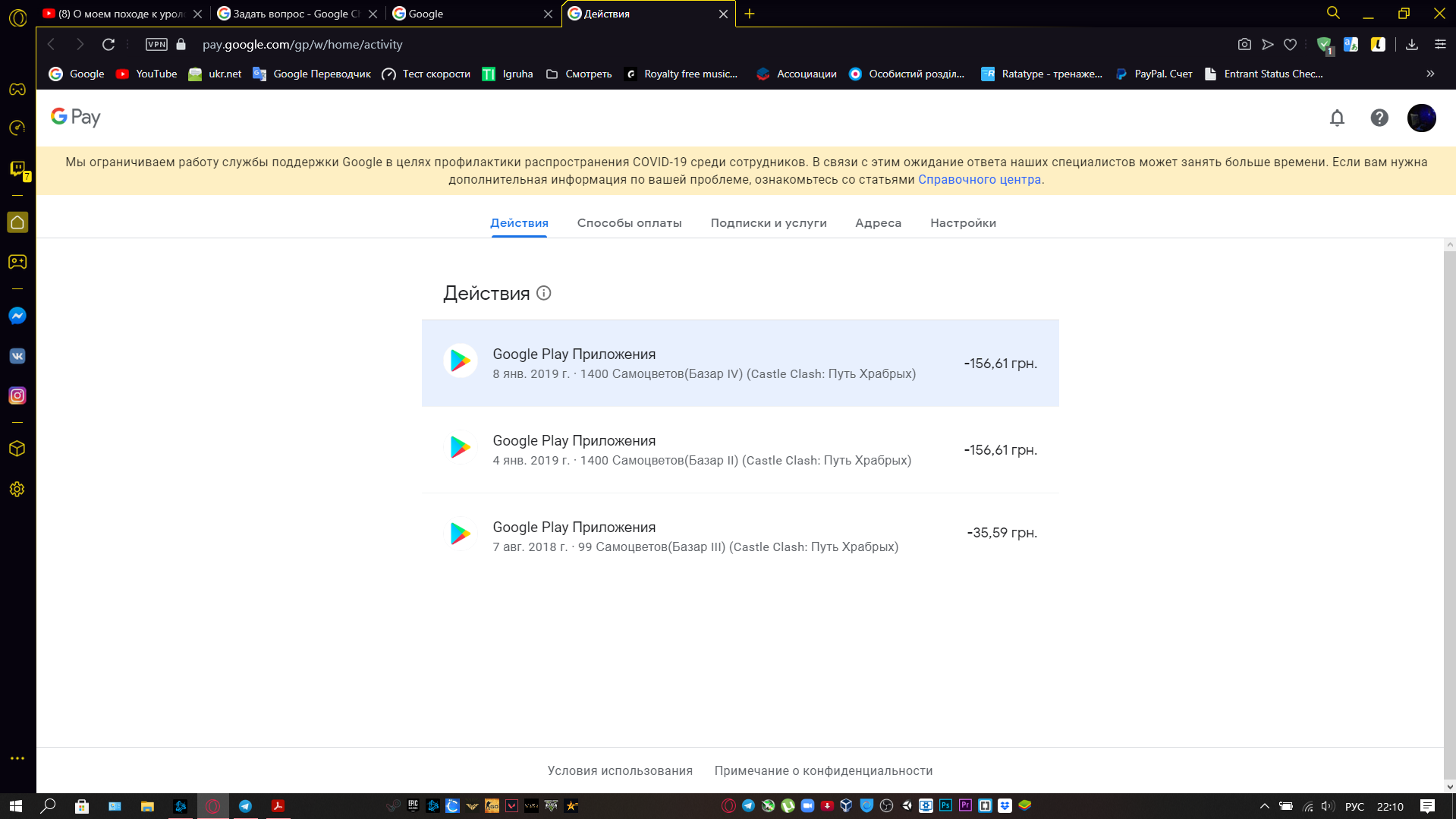The image size is (1456, 819).
Task: Open the Смотреть bookmarks folder
Action: click(579, 74)
